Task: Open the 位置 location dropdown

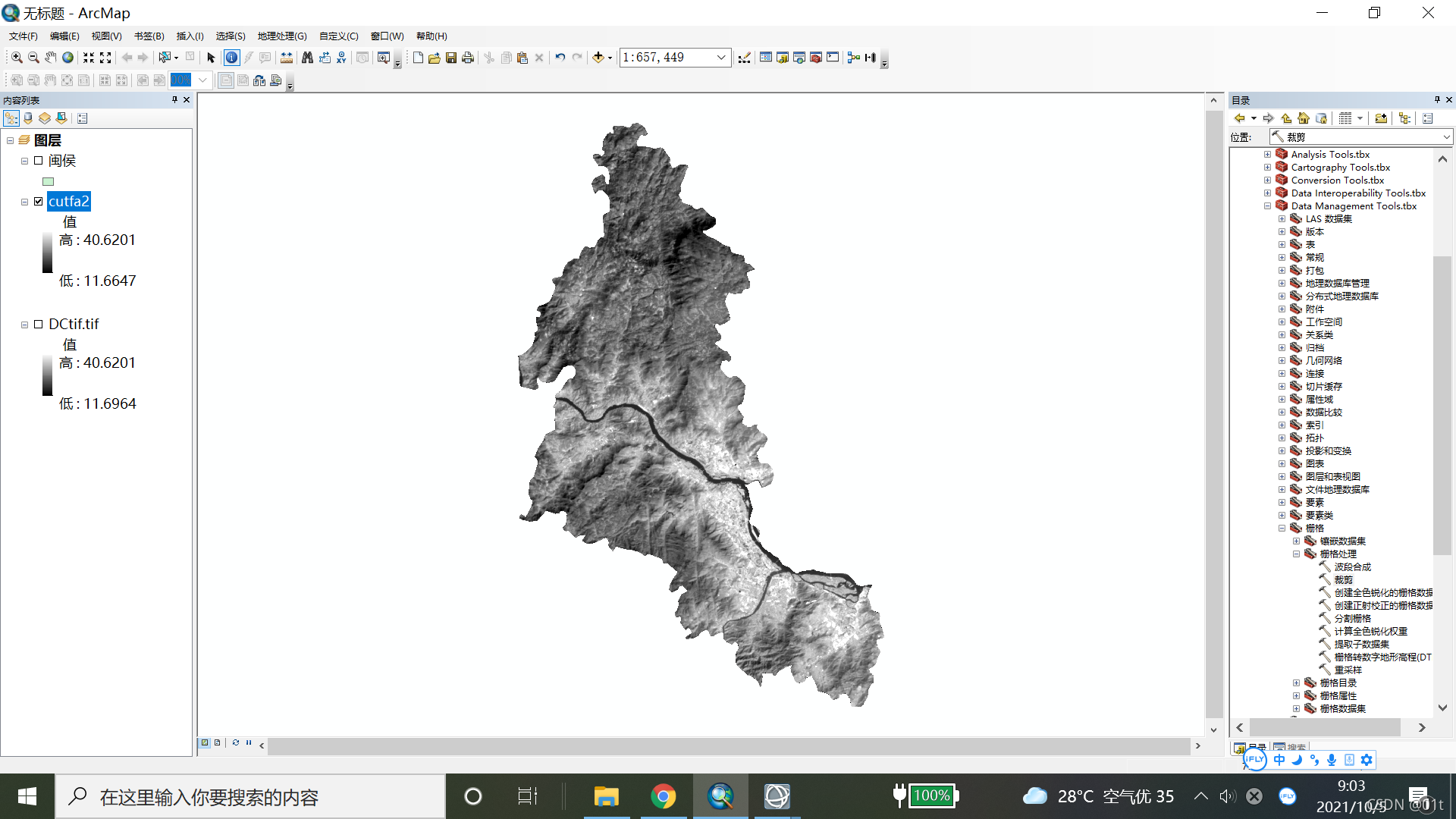Action: (x=1446, y=137)
